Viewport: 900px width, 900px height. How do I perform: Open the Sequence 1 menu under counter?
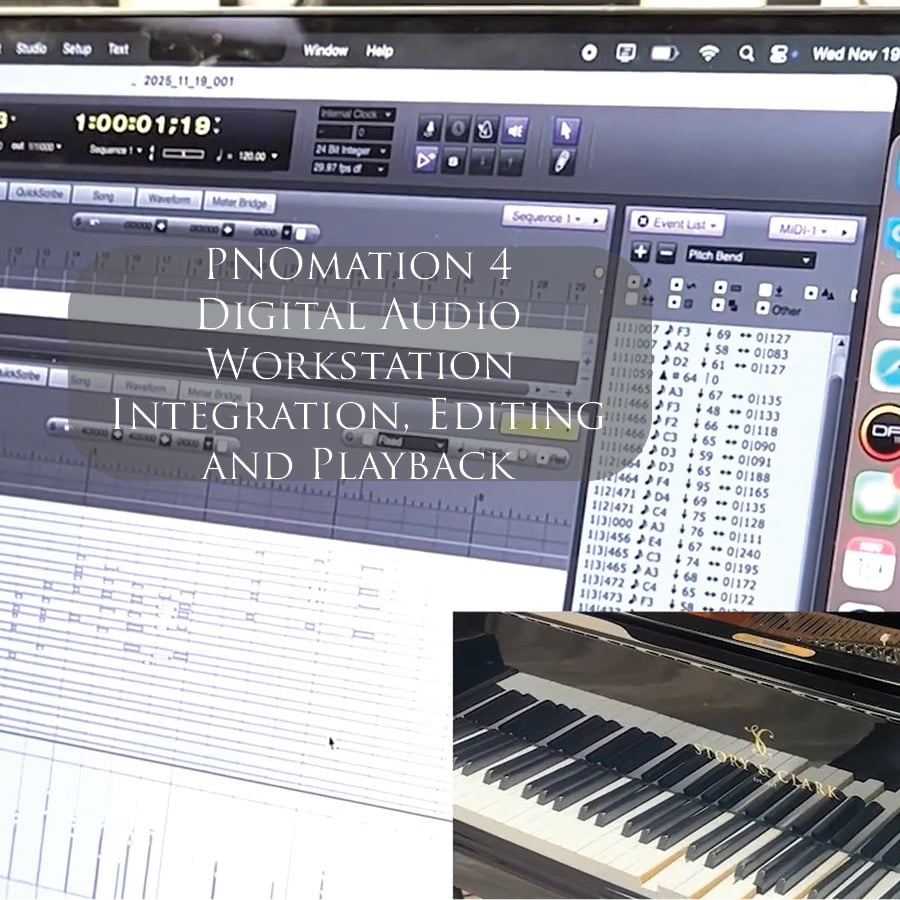pos(115,150)
